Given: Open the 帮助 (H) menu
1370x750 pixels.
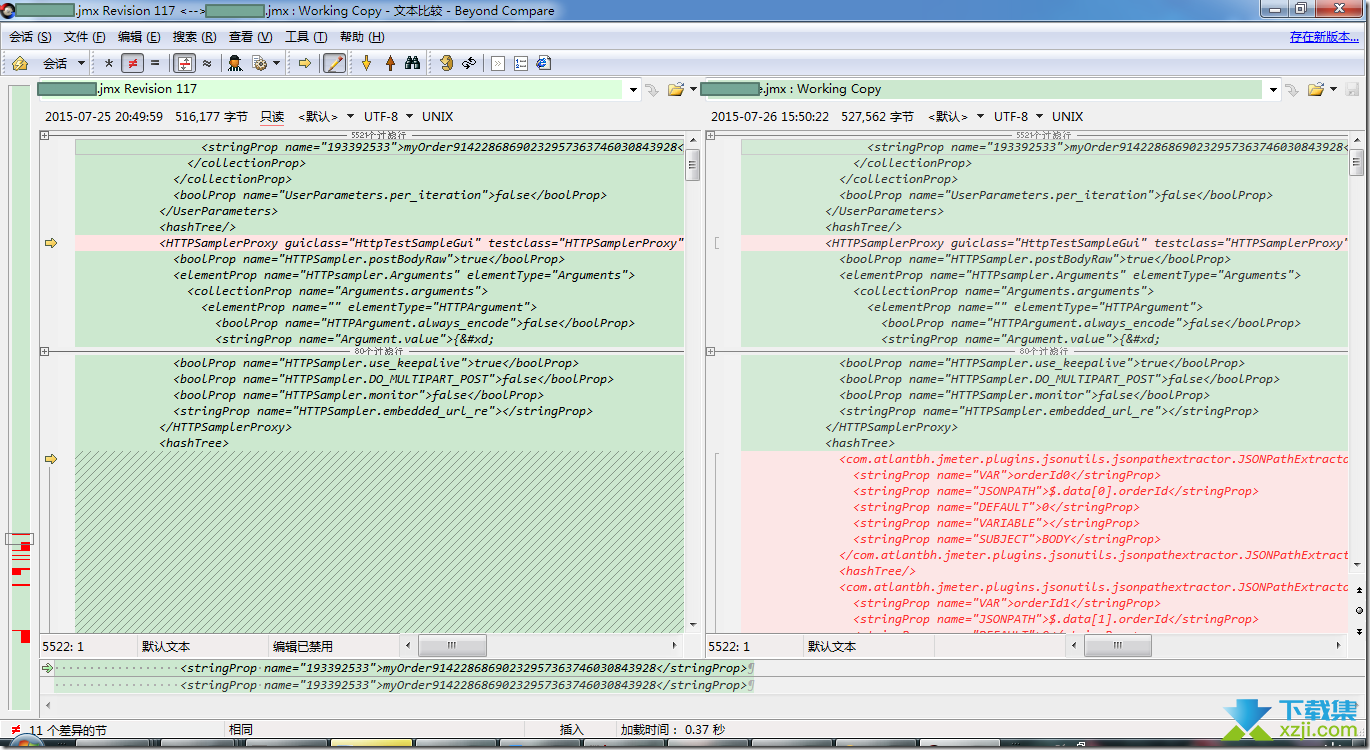Looking at the screenshot, I should (361, 37).
